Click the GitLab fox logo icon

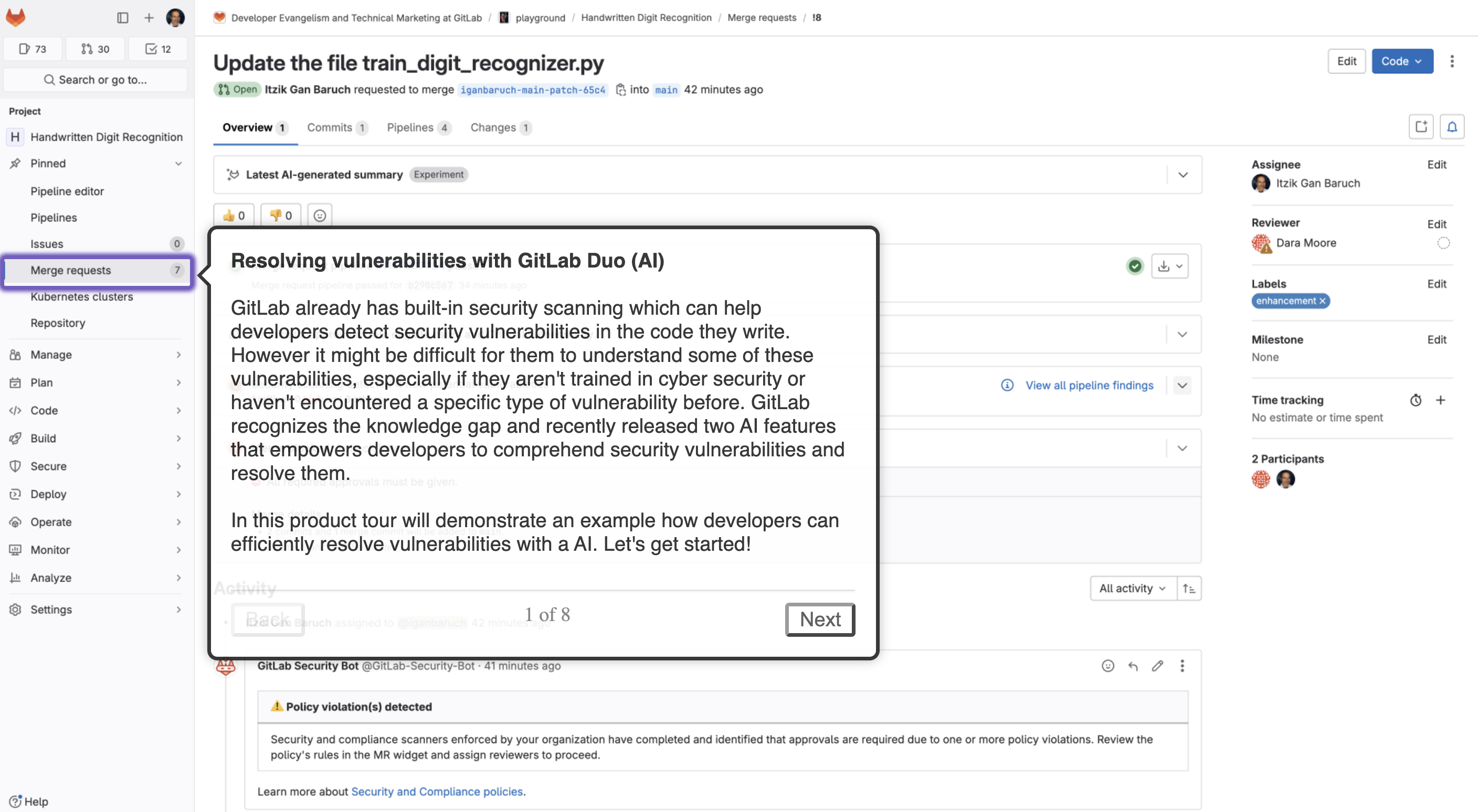(x=16, y=17)
